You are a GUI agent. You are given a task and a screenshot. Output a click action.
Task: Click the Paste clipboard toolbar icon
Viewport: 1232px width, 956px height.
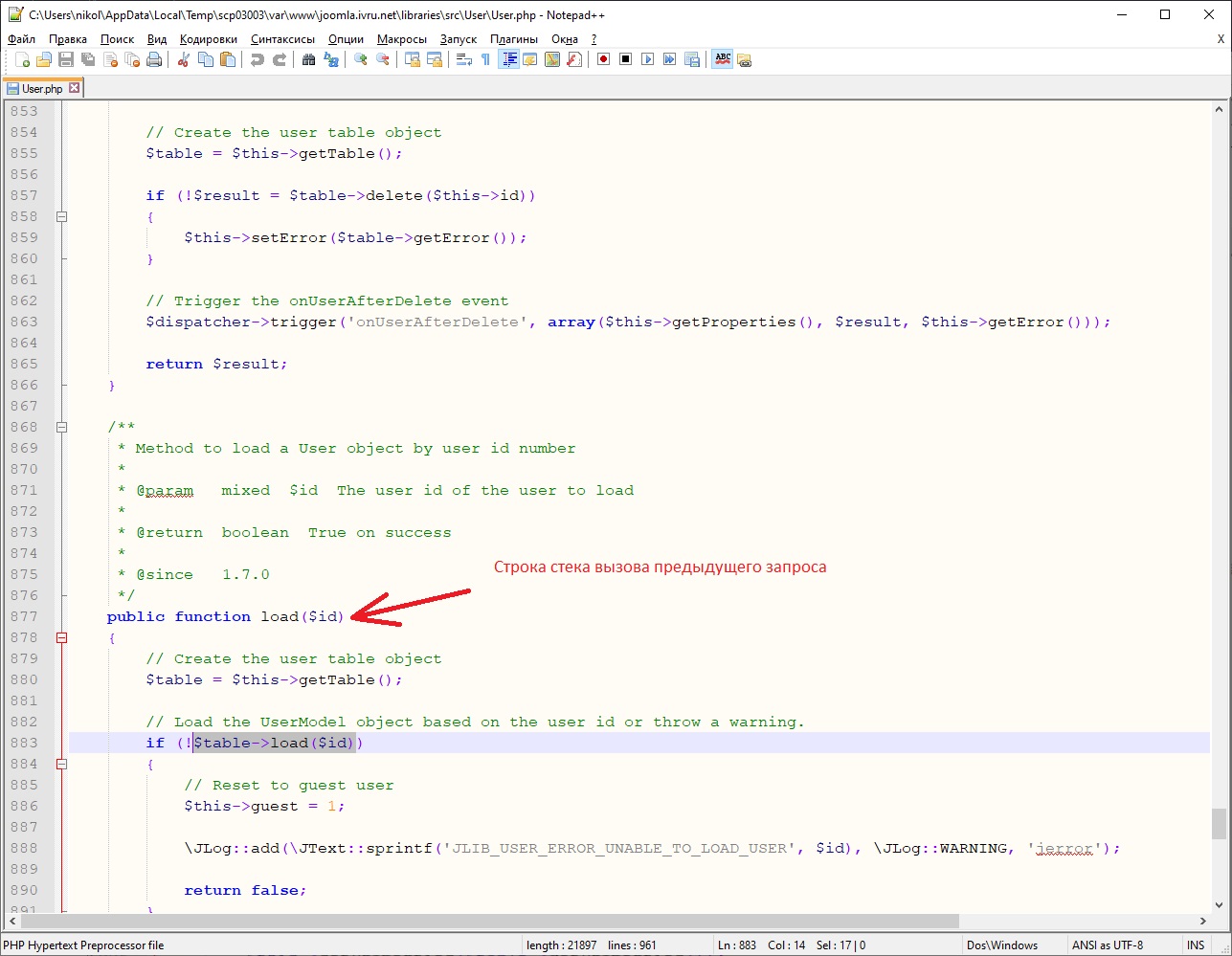[x=228, y=59]
